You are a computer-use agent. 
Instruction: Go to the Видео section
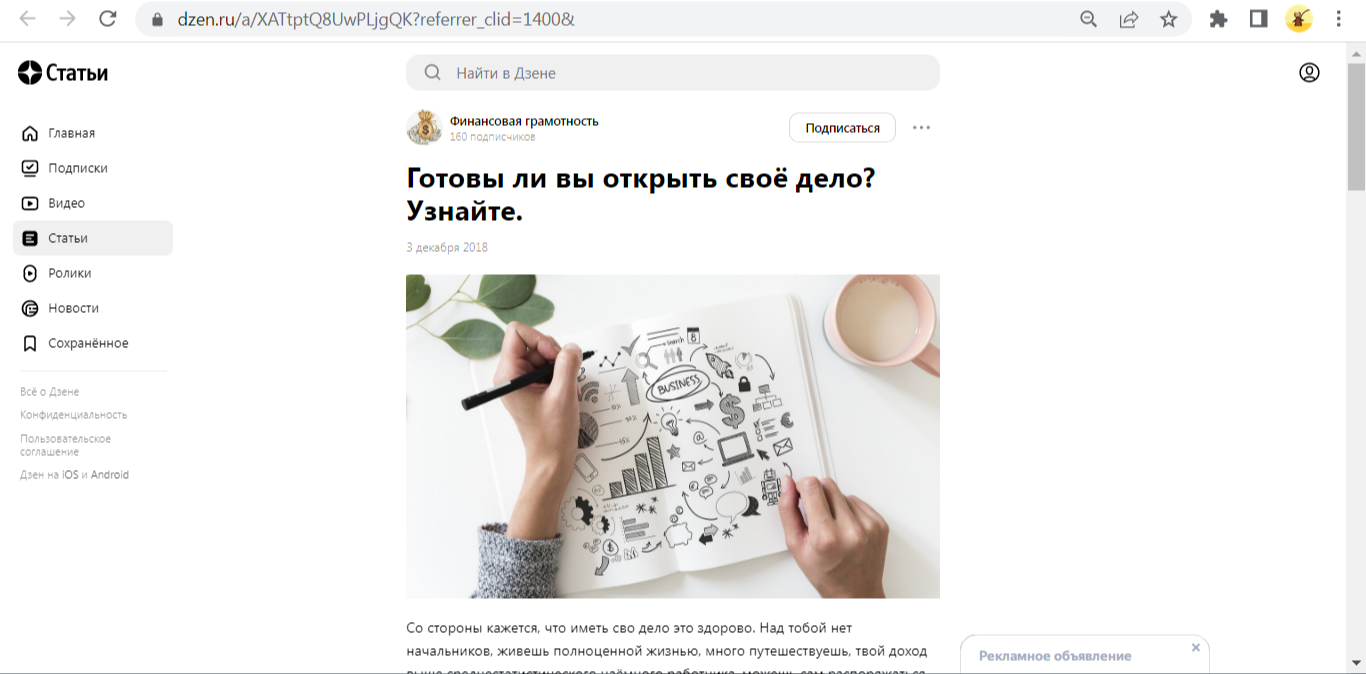pyautogui.click(x=66, y=203)
